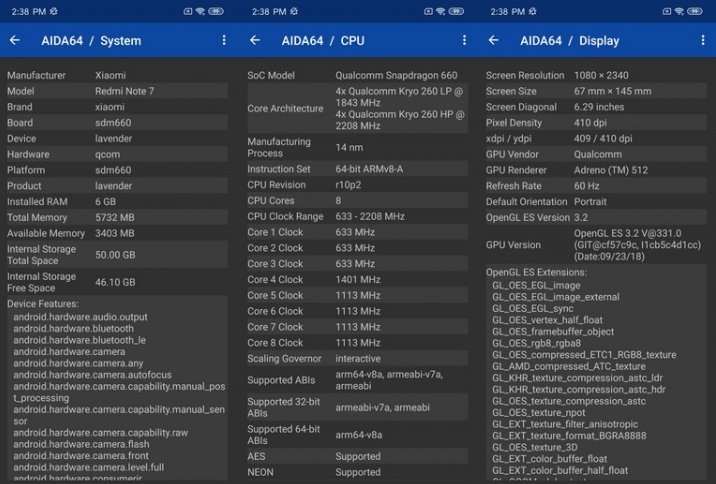
Task: Select Screen Resolution 1080 × 2340 row
Action: pyautogui.click(x=595, y=75)
